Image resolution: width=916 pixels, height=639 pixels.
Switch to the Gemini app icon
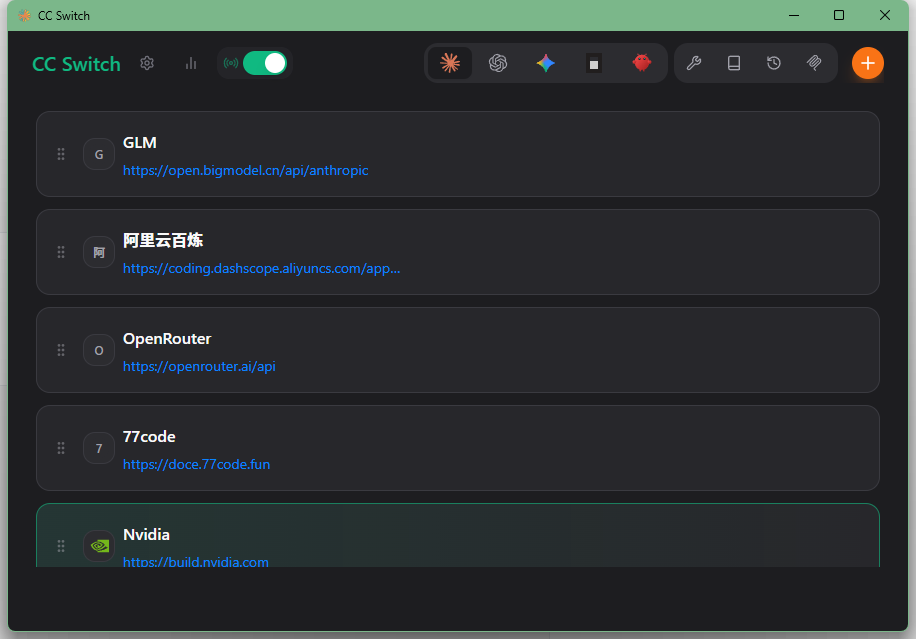545,63
